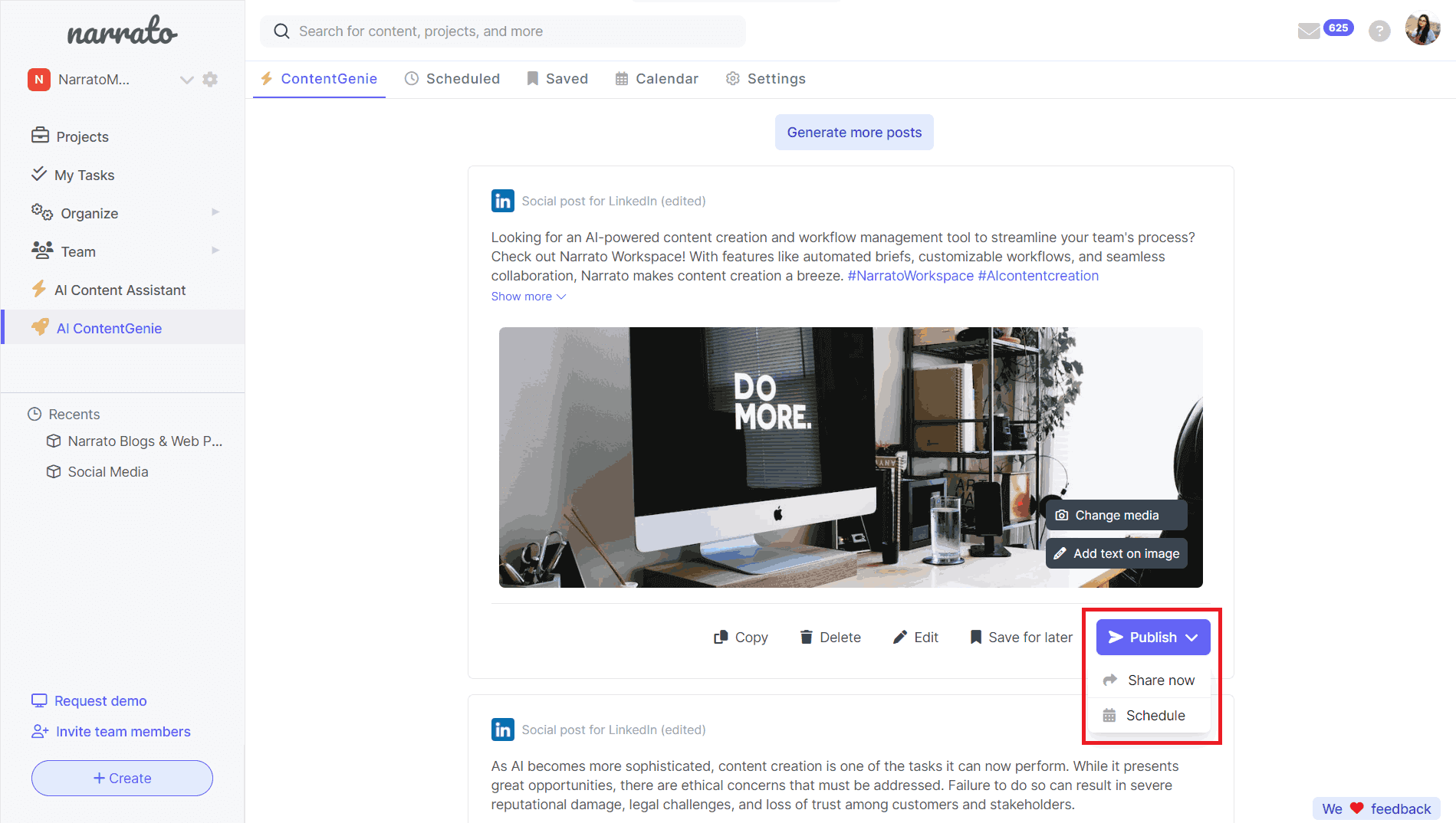Open the Publish dropdown button
1456x823 pixels.
point(1153,638)
